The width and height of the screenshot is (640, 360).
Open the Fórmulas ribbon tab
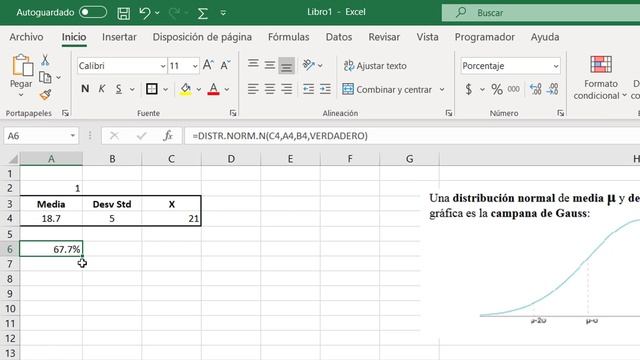(x=289, y=37)
